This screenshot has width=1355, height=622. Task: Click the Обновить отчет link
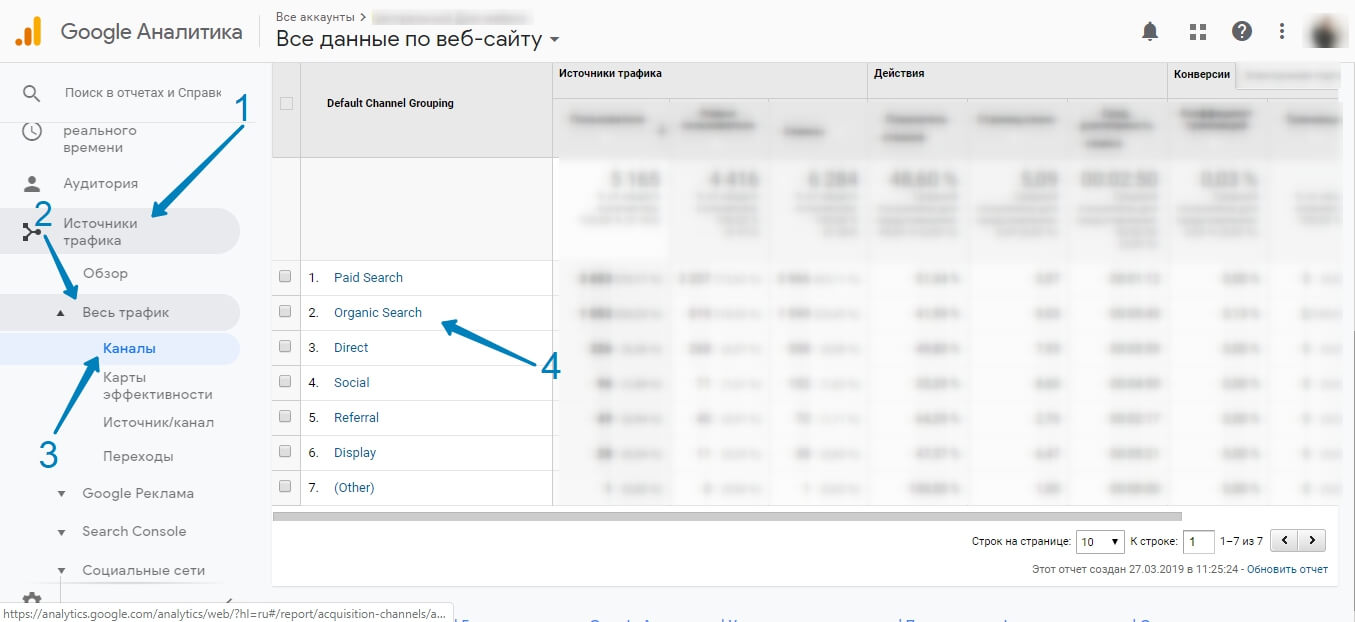[x=1287, y=570]
